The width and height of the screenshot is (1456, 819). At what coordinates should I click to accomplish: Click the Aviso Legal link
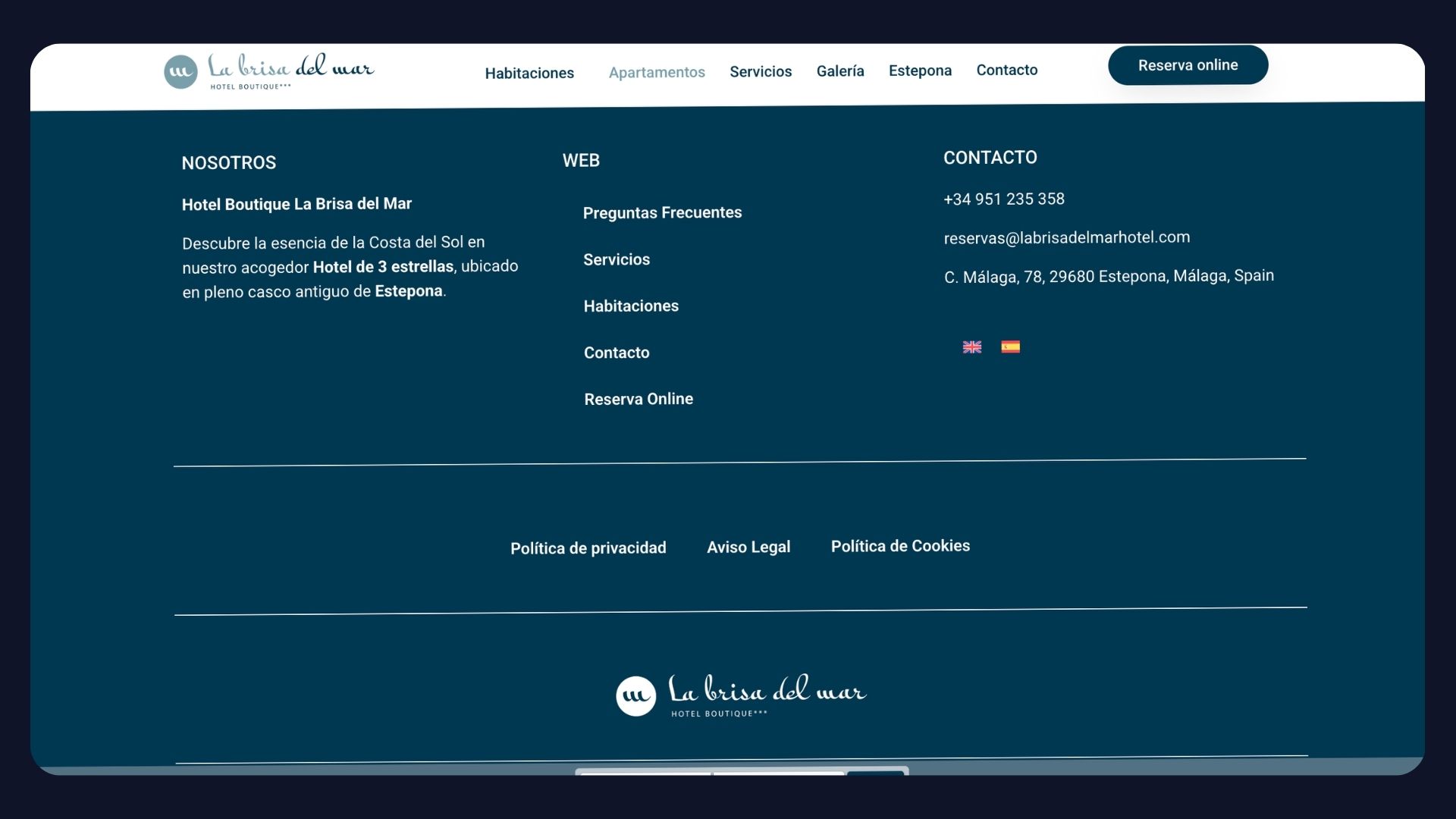[748, 547]
